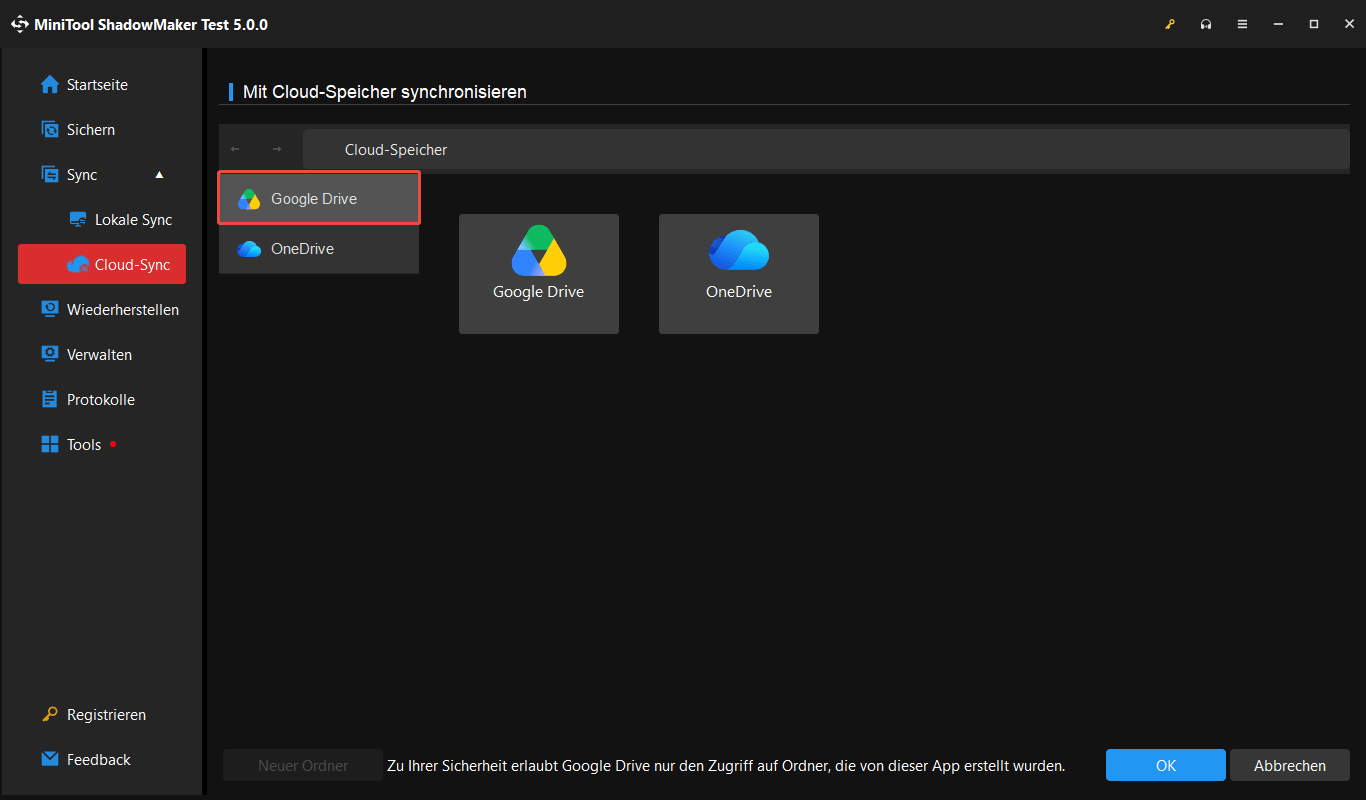Click the Neuer Ordner button
The width and height of the screenshot is (1366, 800).
(x=303, y=766)
